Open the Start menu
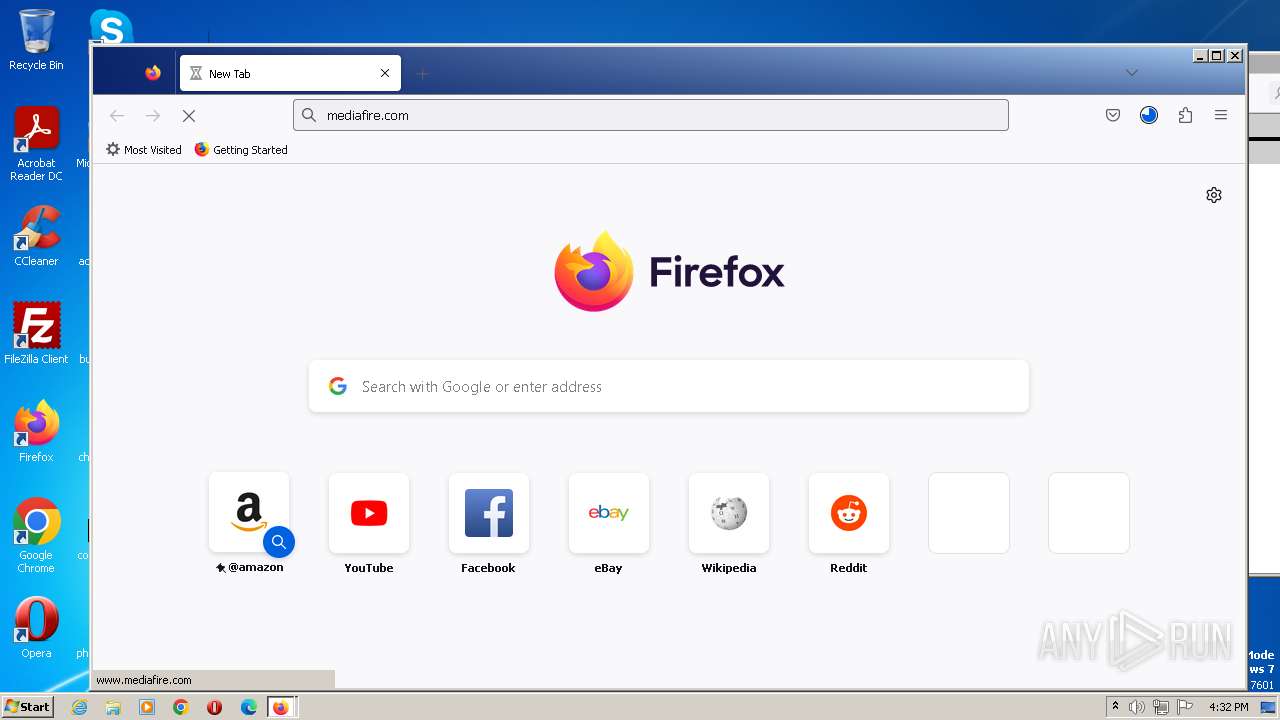The image size is (1280, 720). tap(27, 707)
